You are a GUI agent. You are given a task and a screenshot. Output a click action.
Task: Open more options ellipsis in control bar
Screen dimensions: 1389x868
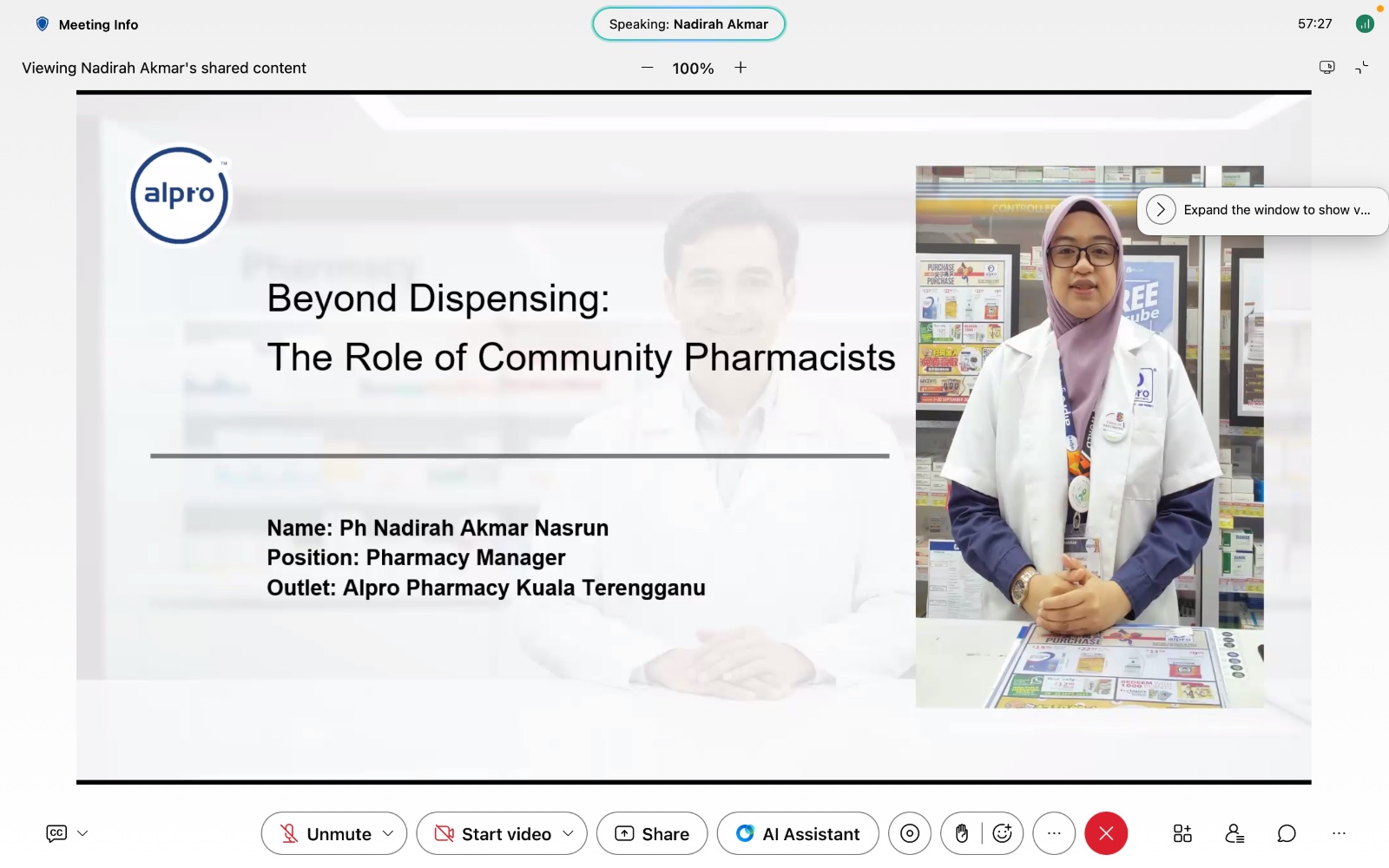pos(1054,833)
